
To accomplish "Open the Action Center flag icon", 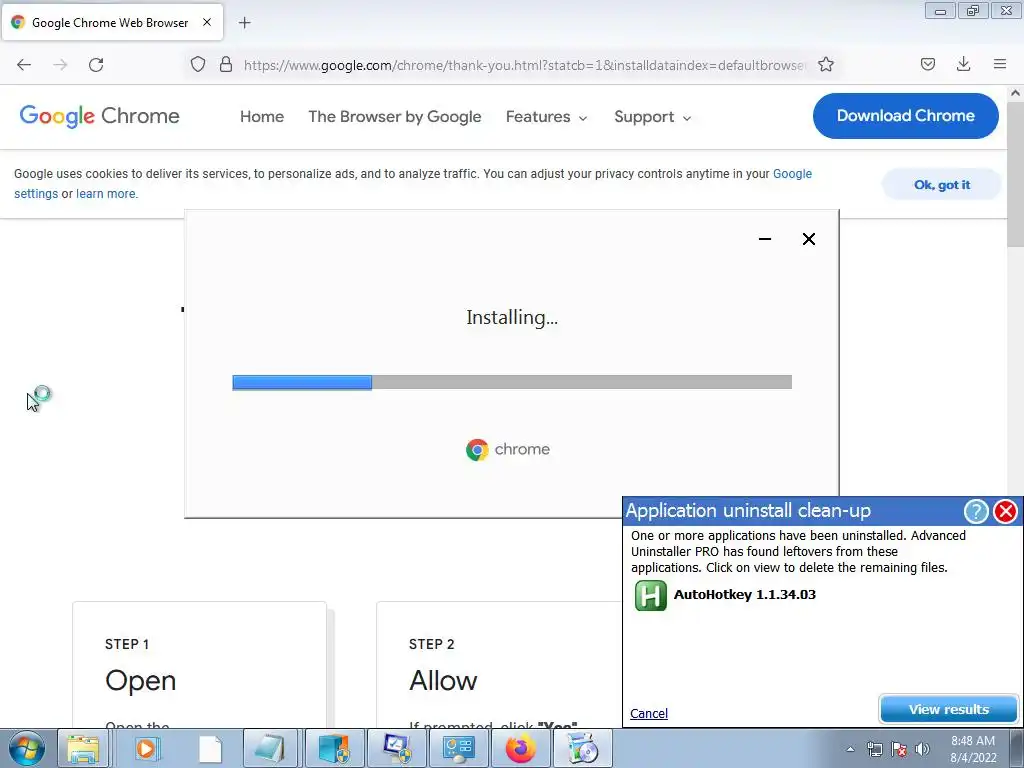I will coord(899,749).
